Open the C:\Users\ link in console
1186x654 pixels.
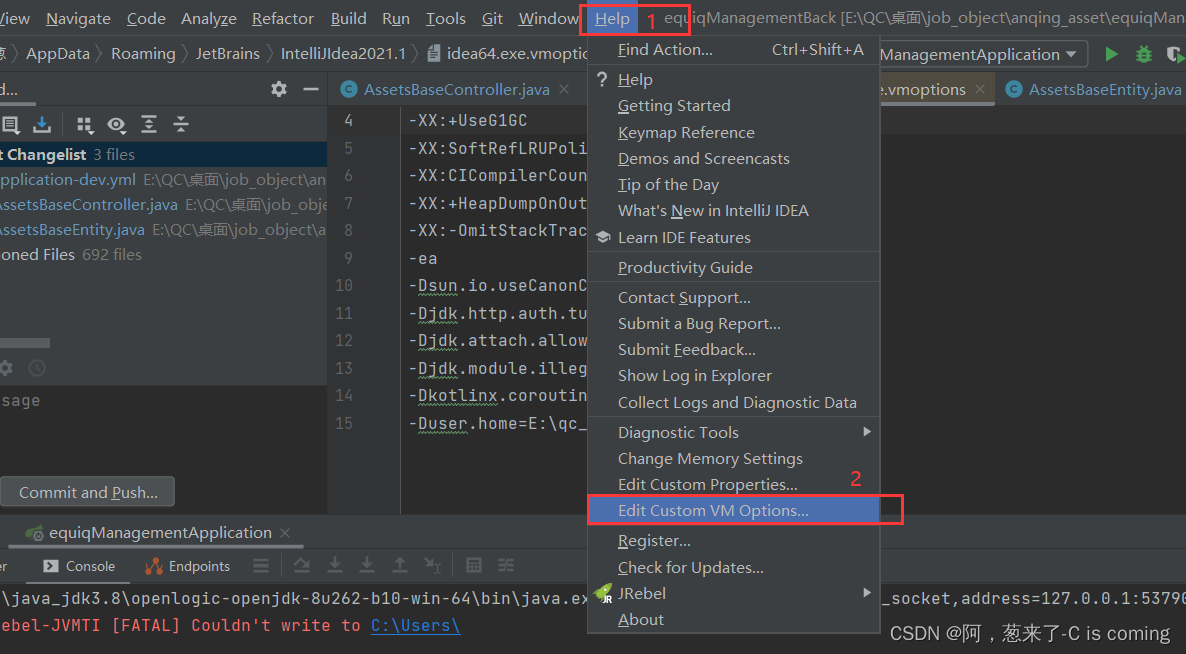click(415, 625)
